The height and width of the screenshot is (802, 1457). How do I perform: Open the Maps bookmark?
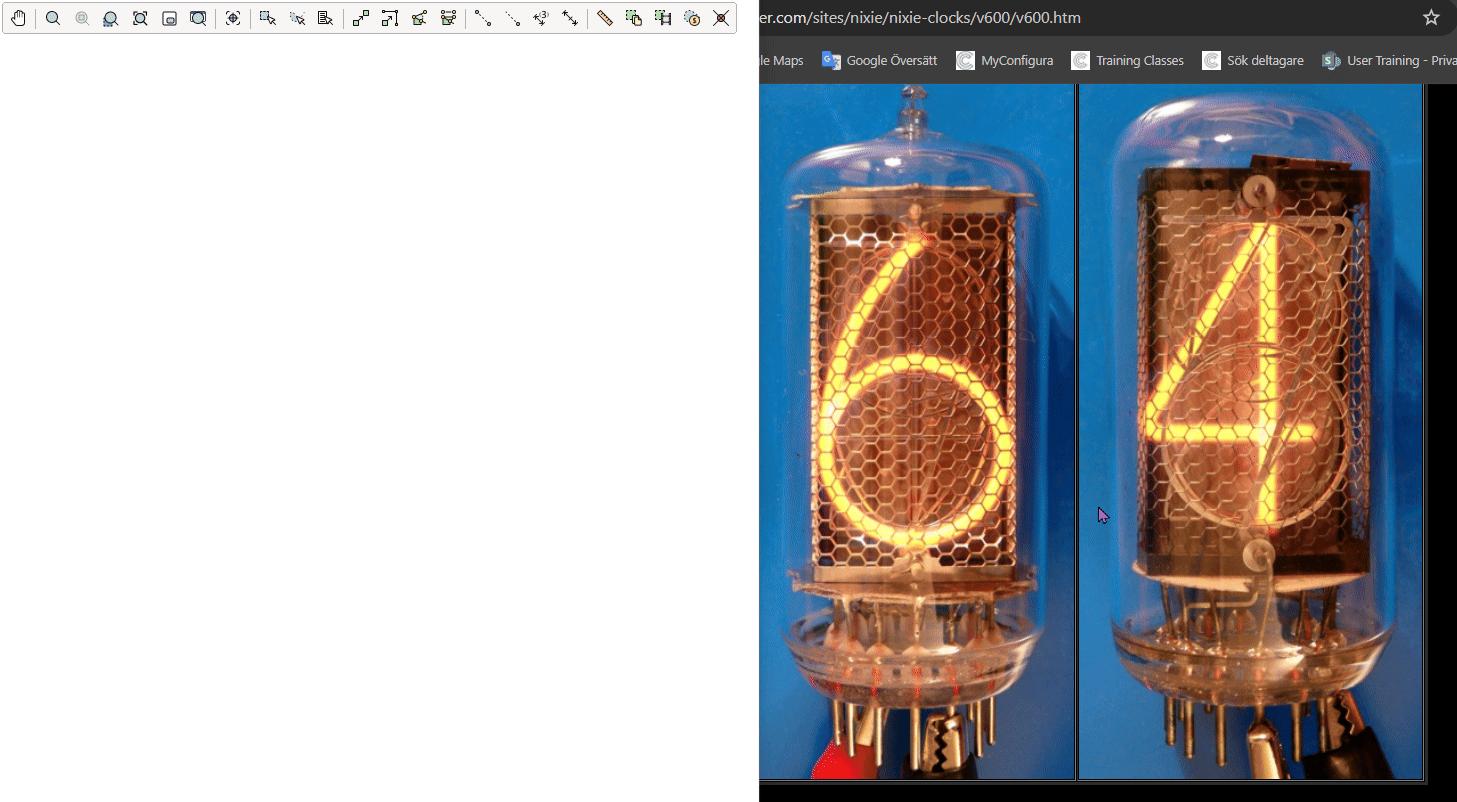[x=782, y=60]
